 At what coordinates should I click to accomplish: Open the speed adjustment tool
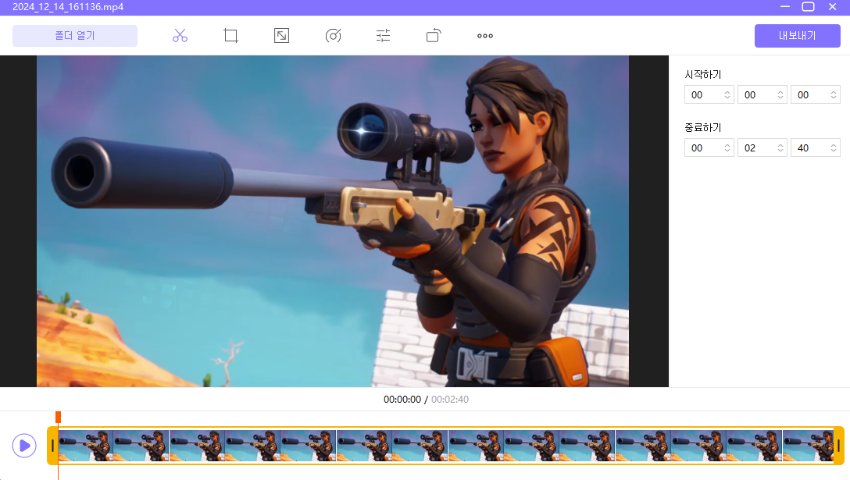(333, 36)
